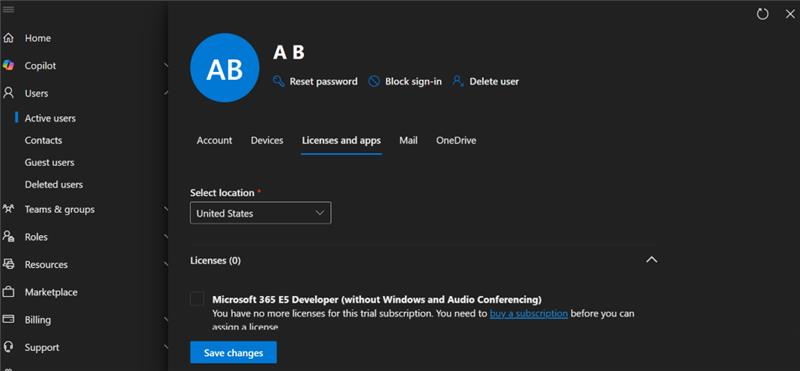The image size is (800, 371).
Task: Click the refresh icon in panel header
Action: tap(762, 14)
